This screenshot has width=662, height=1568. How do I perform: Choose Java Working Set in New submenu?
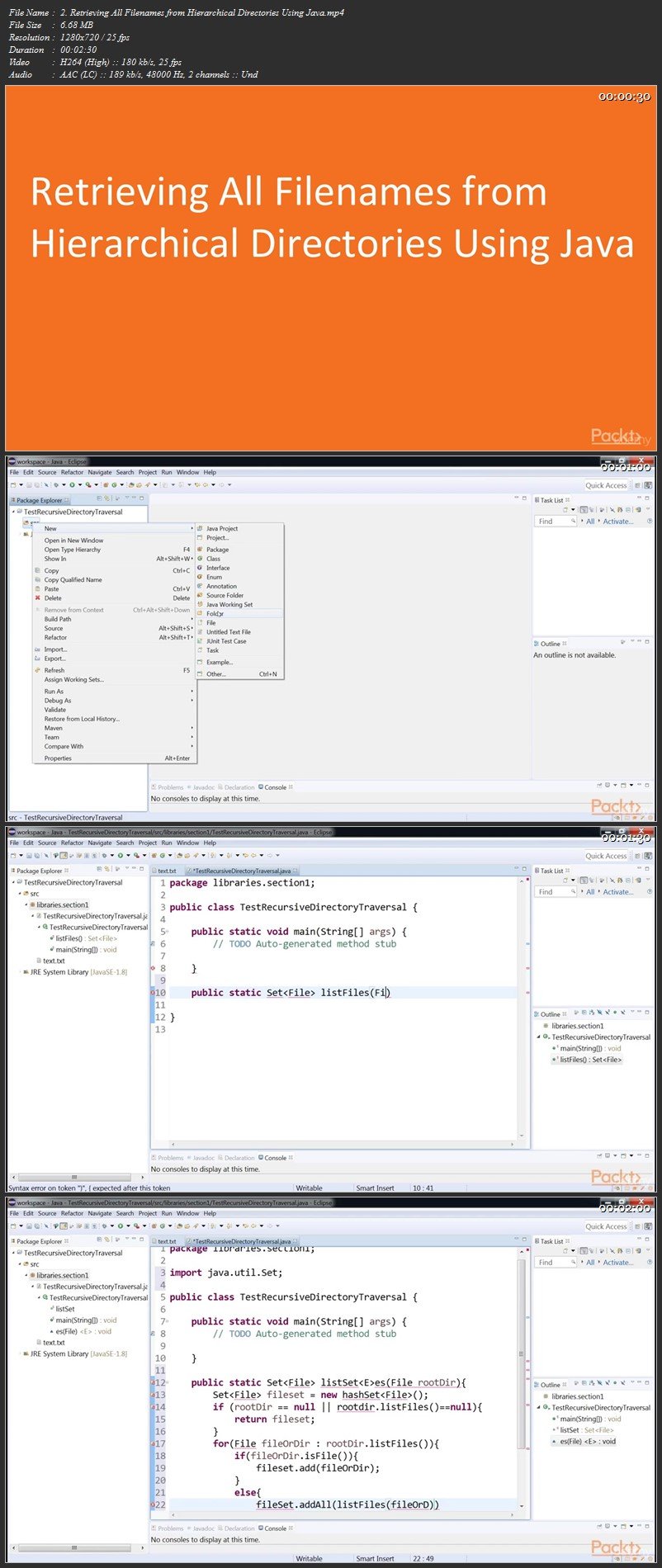pyautogui.click(x=229, y=604)
